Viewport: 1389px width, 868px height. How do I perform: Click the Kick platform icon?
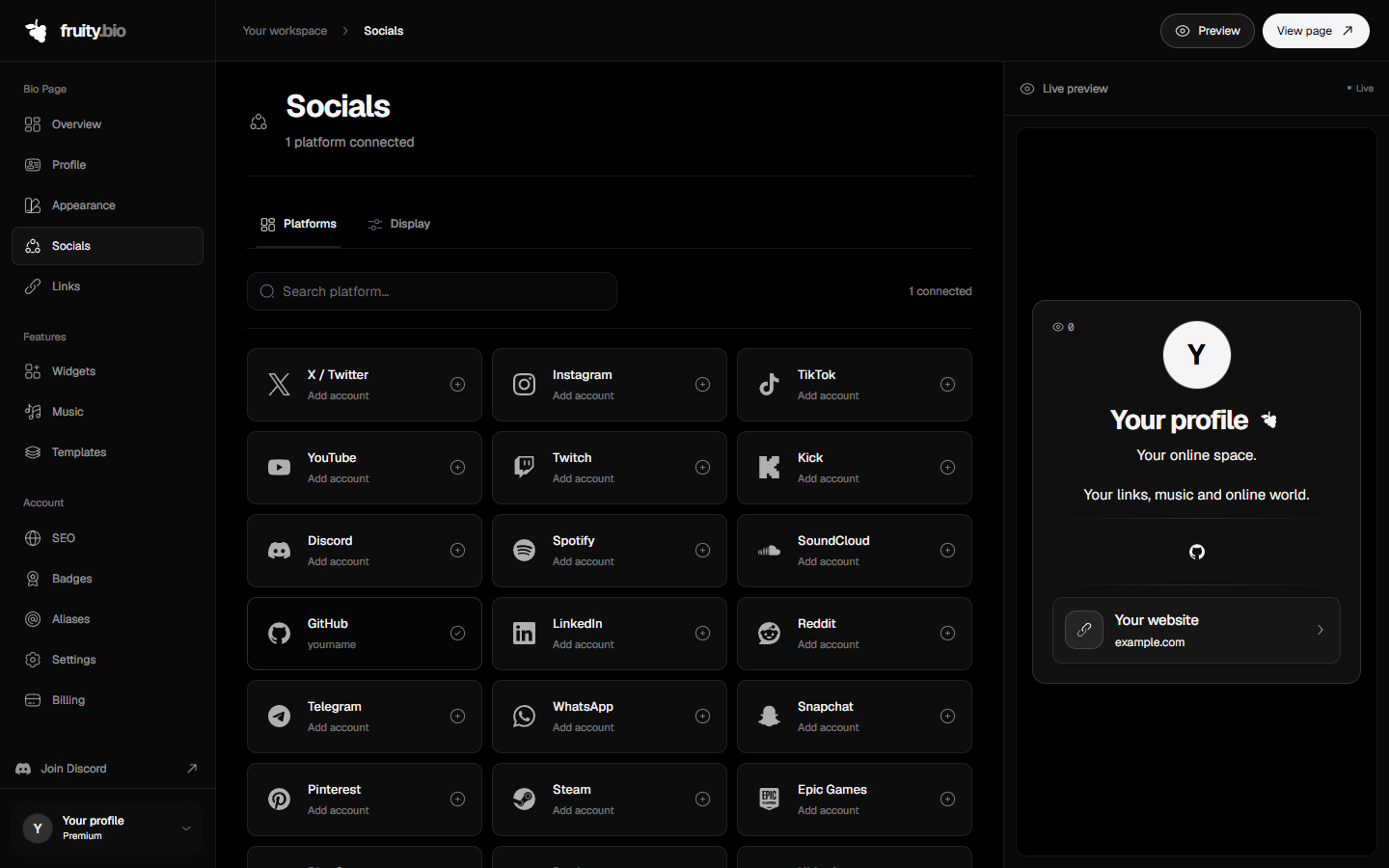(x=769, y=468)
